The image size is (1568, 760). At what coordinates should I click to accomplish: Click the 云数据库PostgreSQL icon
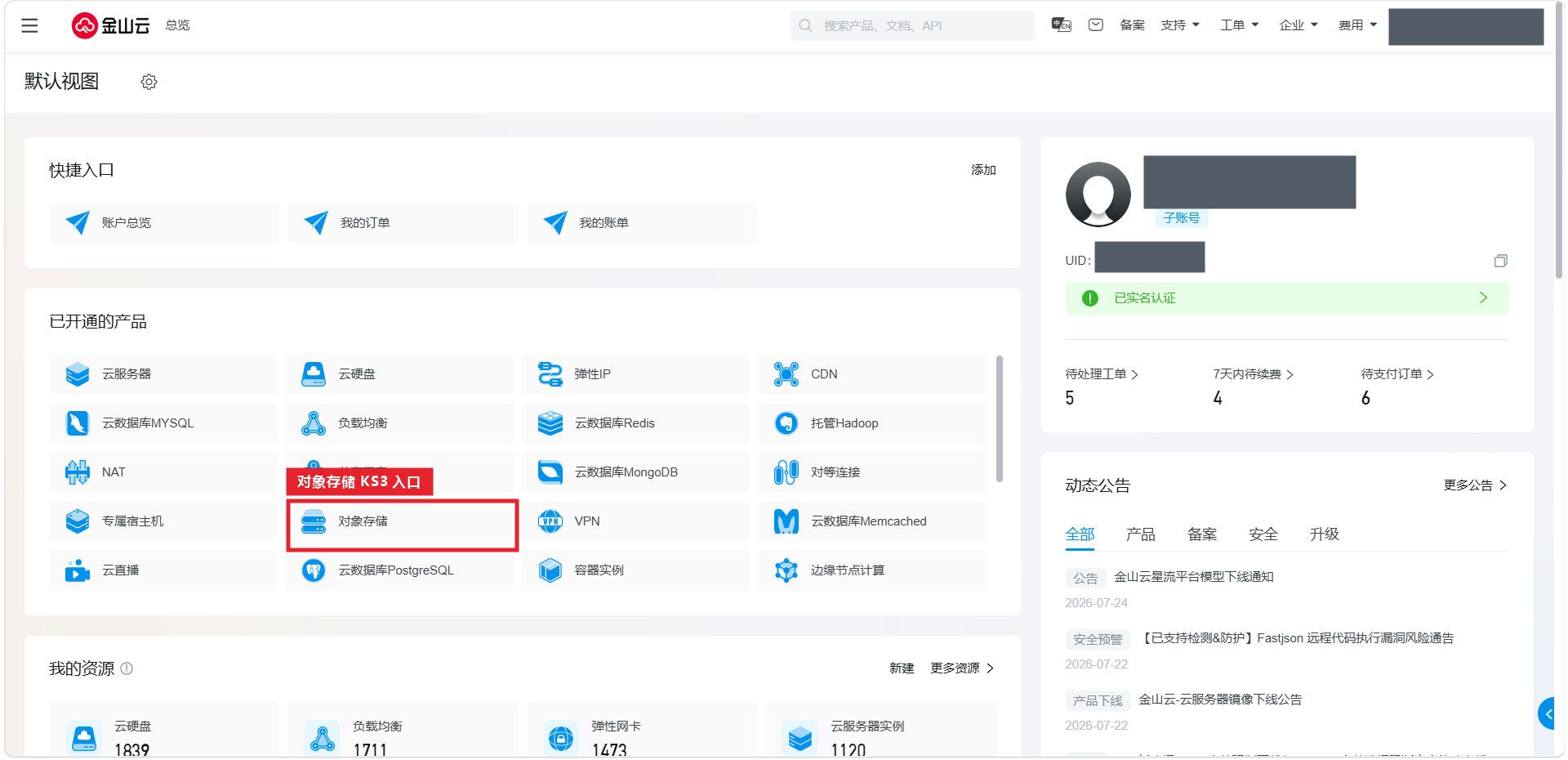(314, 570)
